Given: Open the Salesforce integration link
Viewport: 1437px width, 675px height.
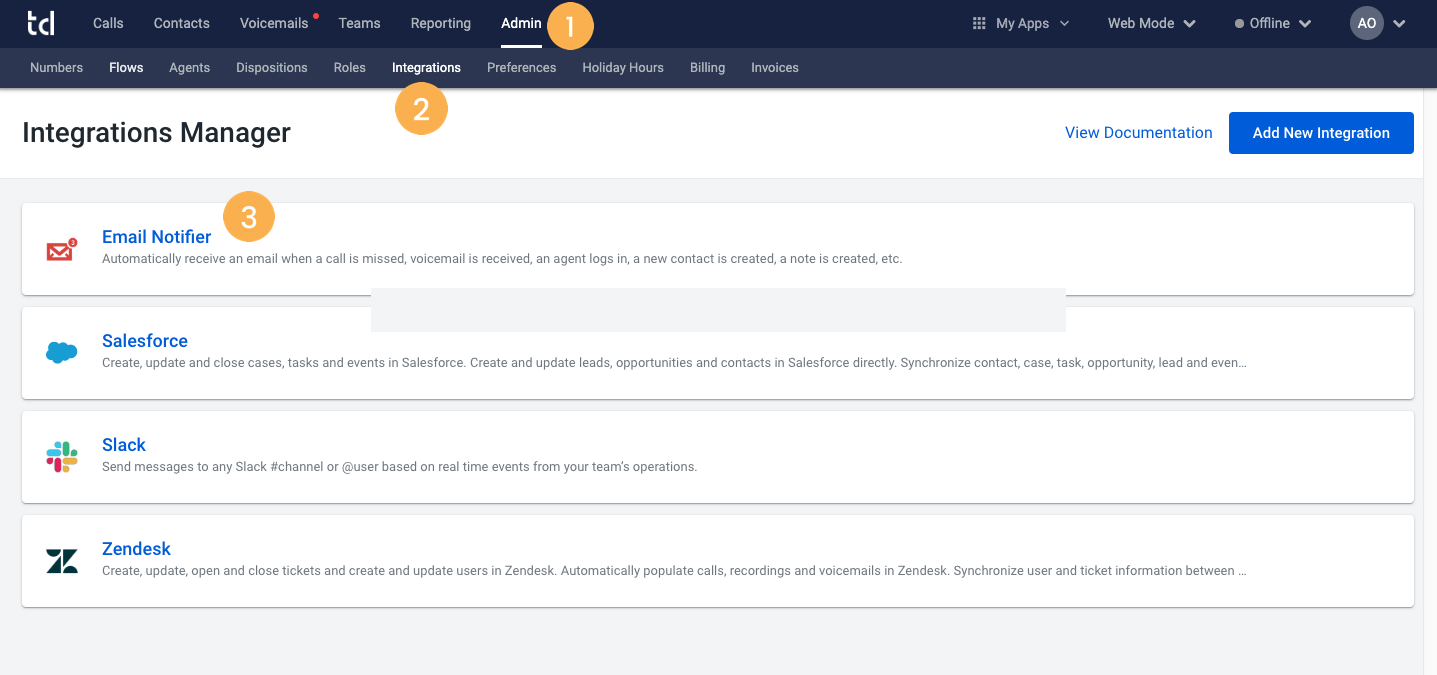Looking at the screenshot, I should [x=145, y=341].
